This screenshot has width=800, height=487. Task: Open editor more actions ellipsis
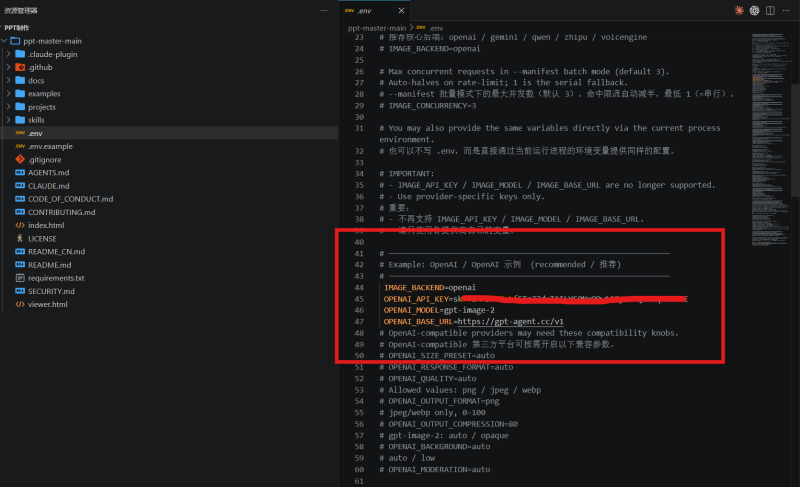(786, 11)
